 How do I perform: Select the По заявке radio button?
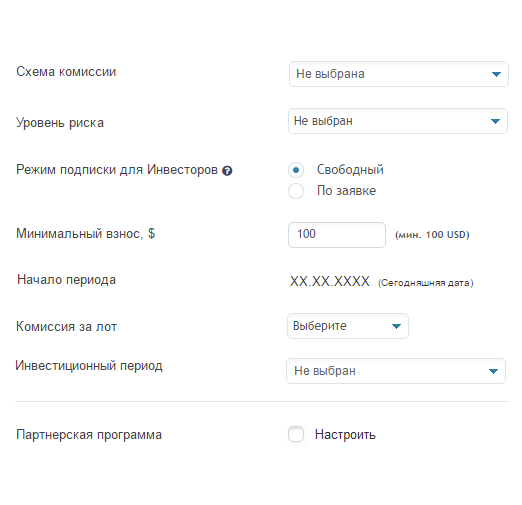[296, 191]
